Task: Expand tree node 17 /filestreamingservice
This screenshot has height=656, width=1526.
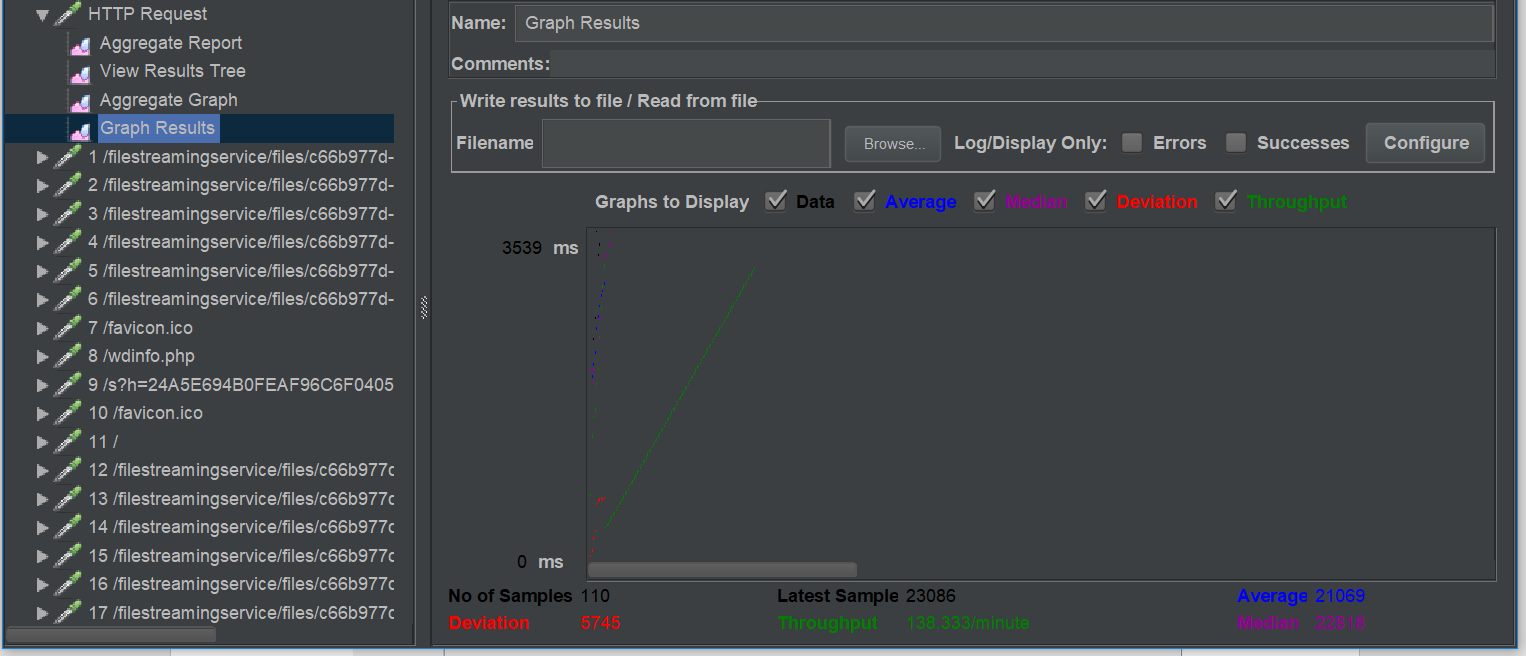Action: point(42,613)
